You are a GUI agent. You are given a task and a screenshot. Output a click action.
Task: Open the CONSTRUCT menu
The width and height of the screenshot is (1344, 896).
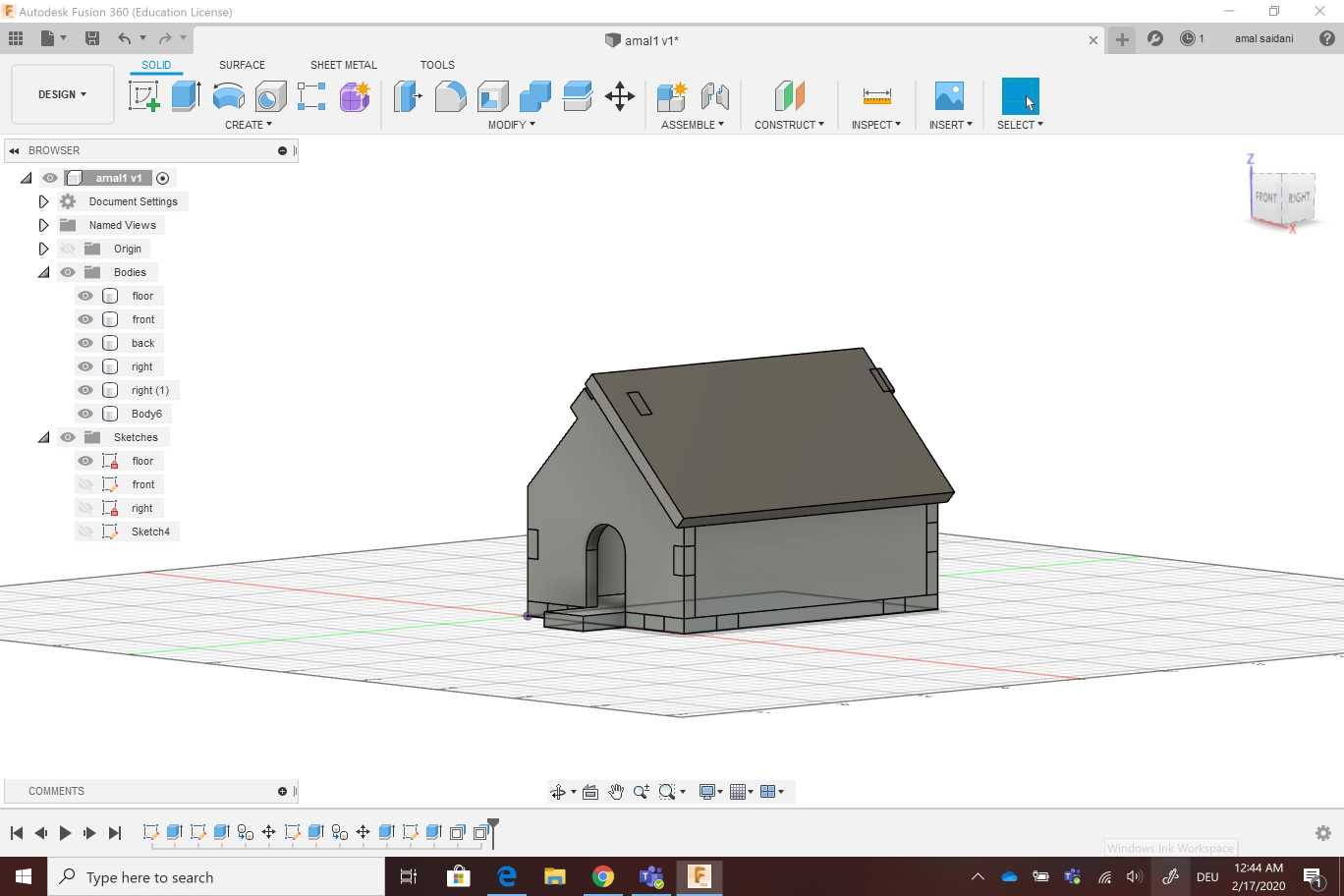[789, 125]
